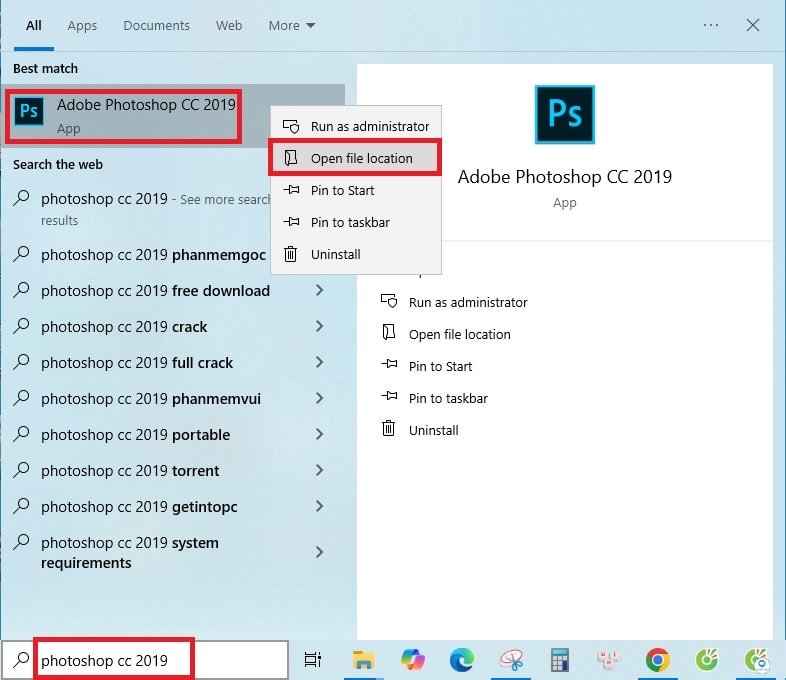
Task: Click Uninstall in the right details pane
Action: tap(433, 430)
